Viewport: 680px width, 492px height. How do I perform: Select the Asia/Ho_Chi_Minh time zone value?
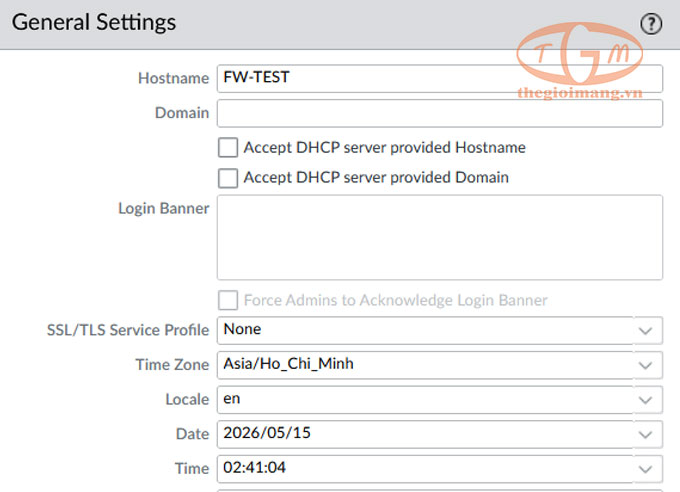[x=288, y=364]
